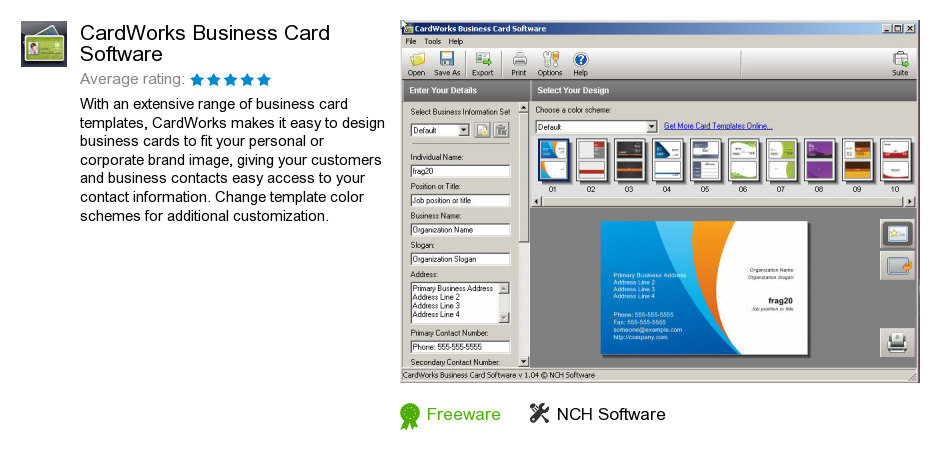This screenshot has height=460, width=940.
Task: Click the Help question mark icon
Action: (580, 59)
